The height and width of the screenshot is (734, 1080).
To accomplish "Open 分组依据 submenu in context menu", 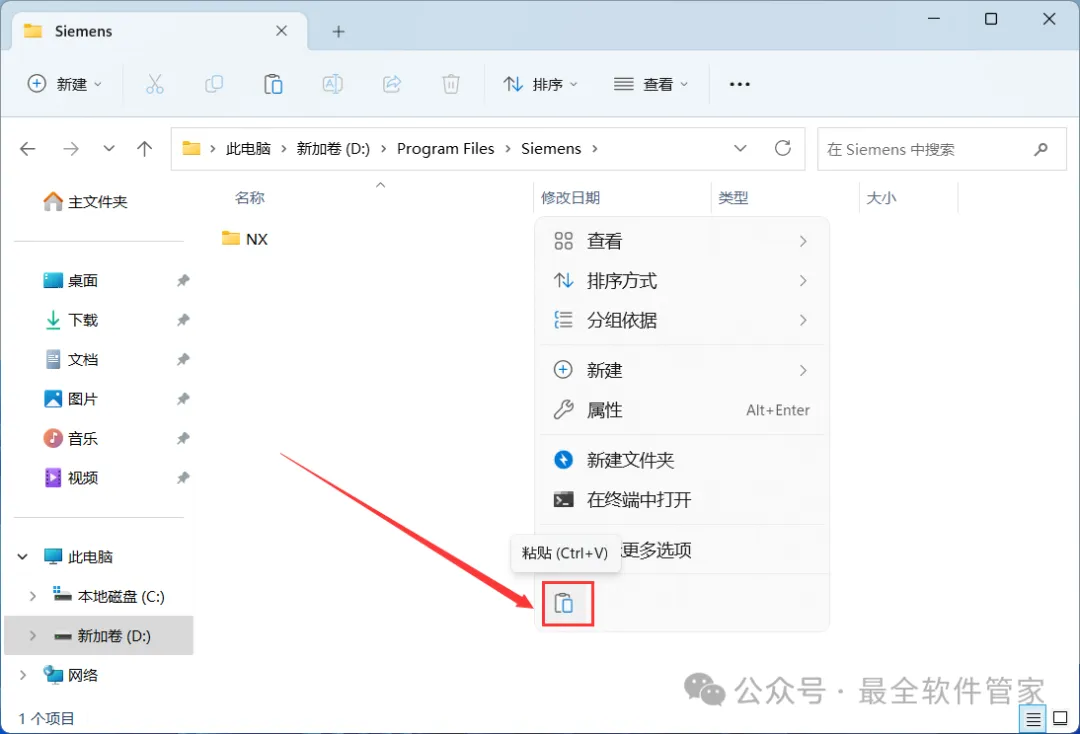I will pyautogui.click(x=682, y=319).
